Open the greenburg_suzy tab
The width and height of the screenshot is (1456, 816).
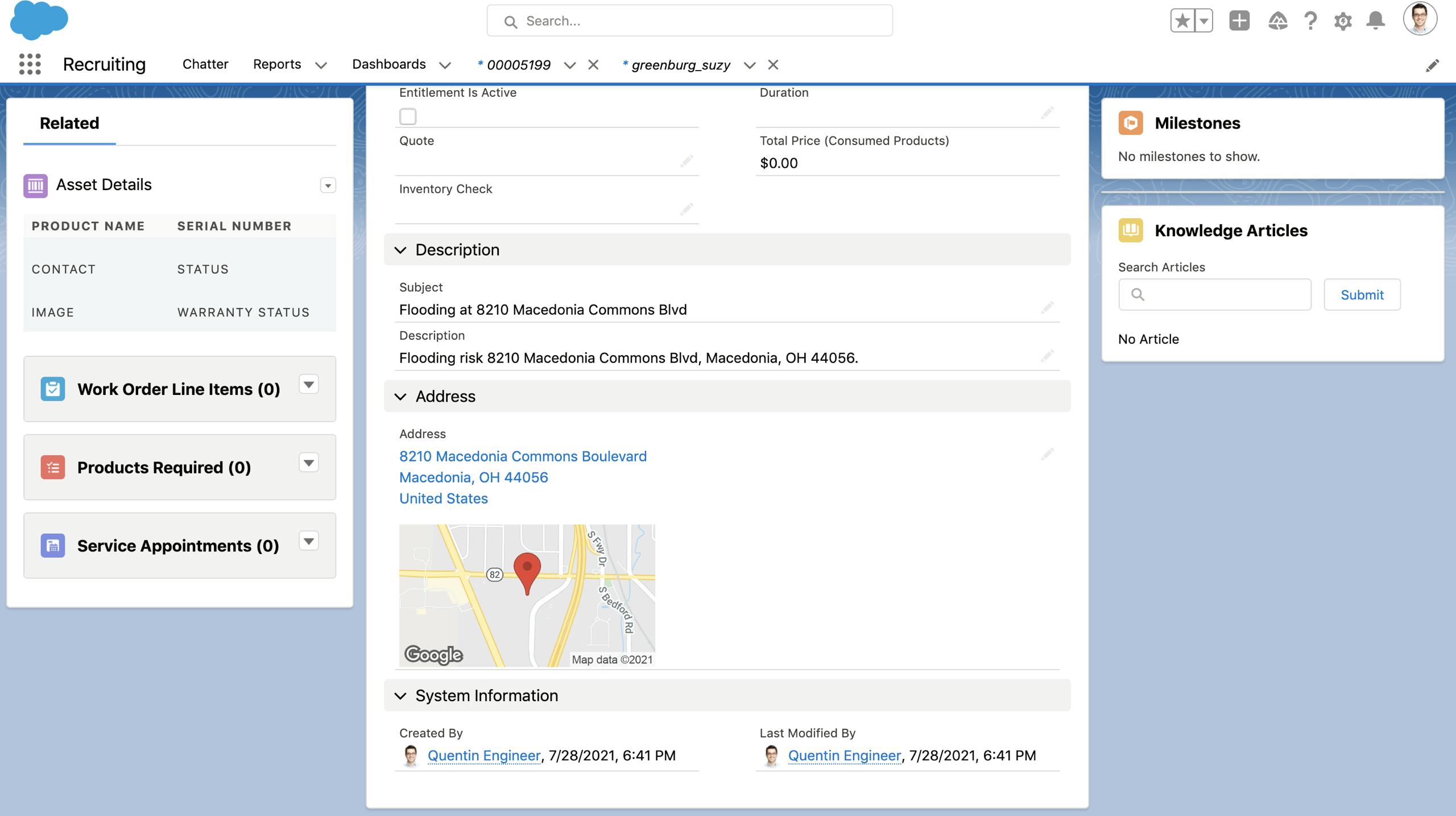(680, 65)
